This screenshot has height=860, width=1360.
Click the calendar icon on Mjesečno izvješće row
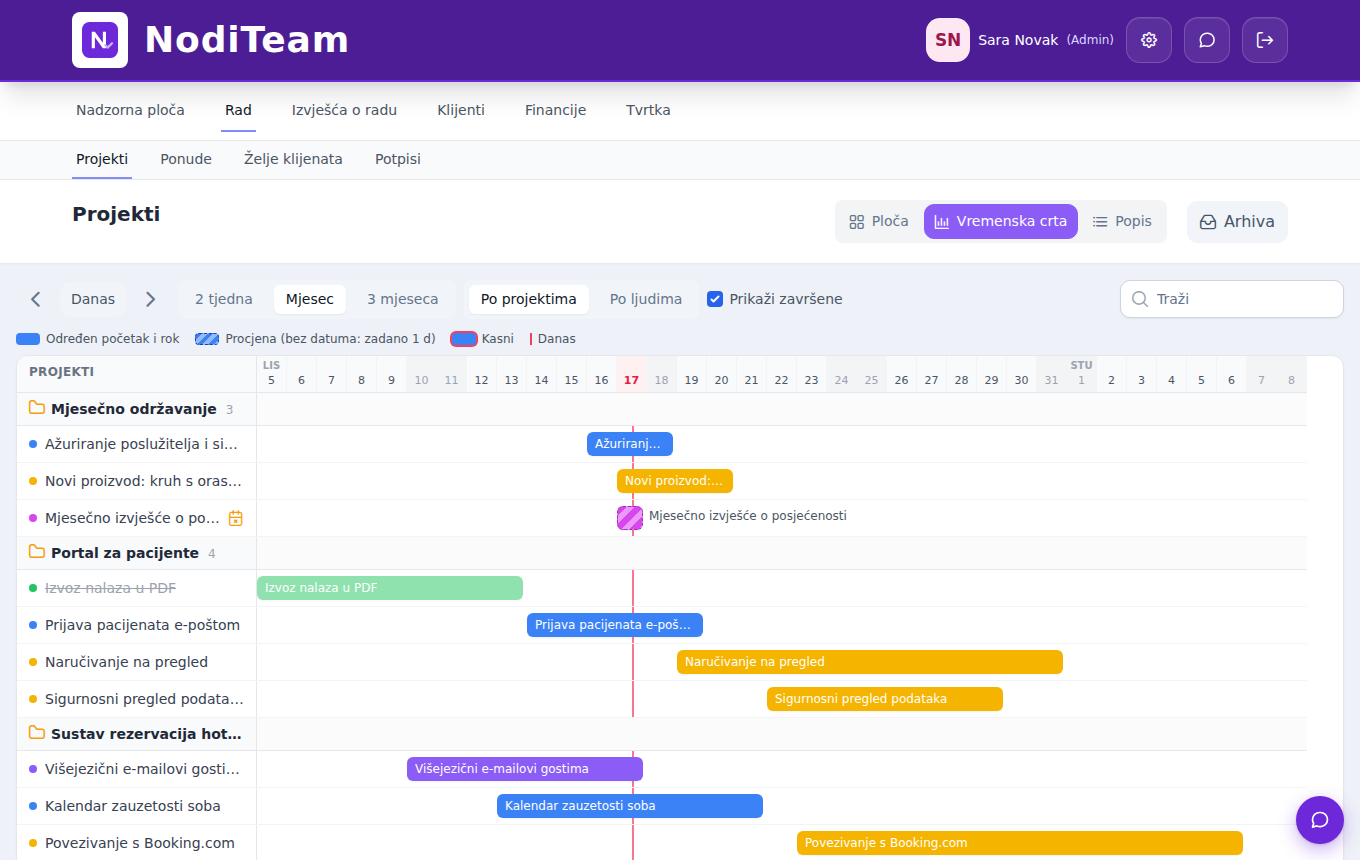[x=236, y=518]
